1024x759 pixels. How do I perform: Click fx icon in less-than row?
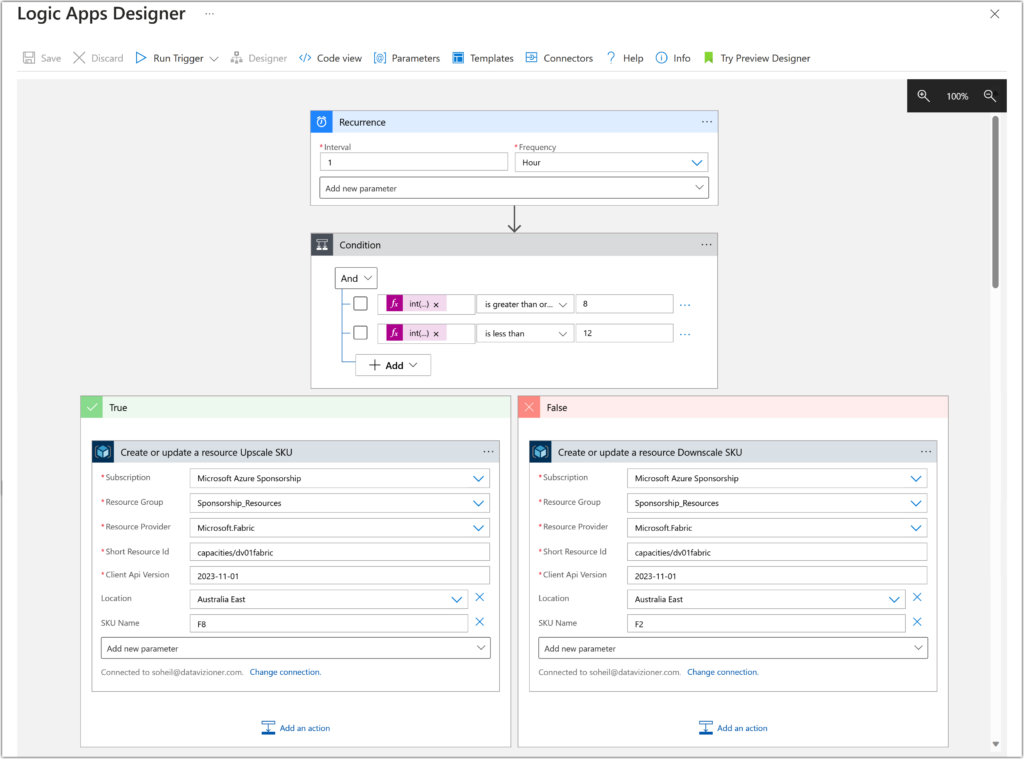pyautogui.click(x=394, y=333)
